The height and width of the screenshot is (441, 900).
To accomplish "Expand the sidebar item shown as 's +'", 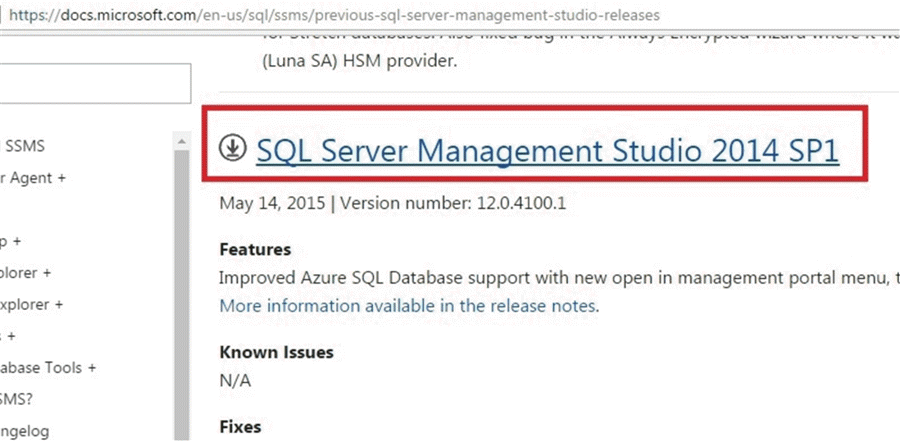I will tap(9, 336).
